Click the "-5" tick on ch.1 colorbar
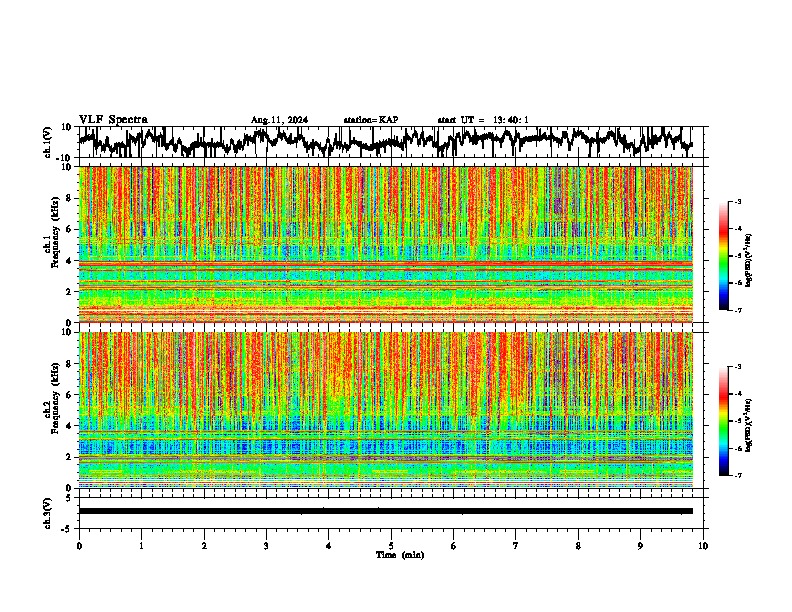Image resolution: width=792 pixels, height=612 pixels. click(x=737, y=256)
